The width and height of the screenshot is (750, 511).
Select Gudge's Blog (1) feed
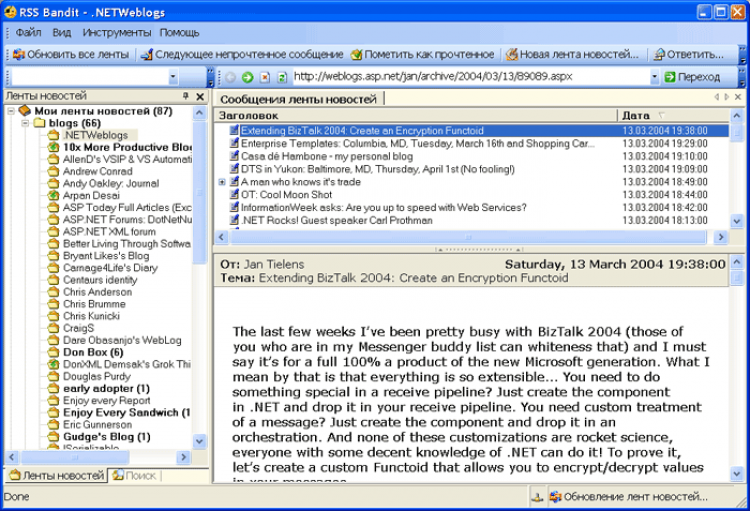coord(107,437)
